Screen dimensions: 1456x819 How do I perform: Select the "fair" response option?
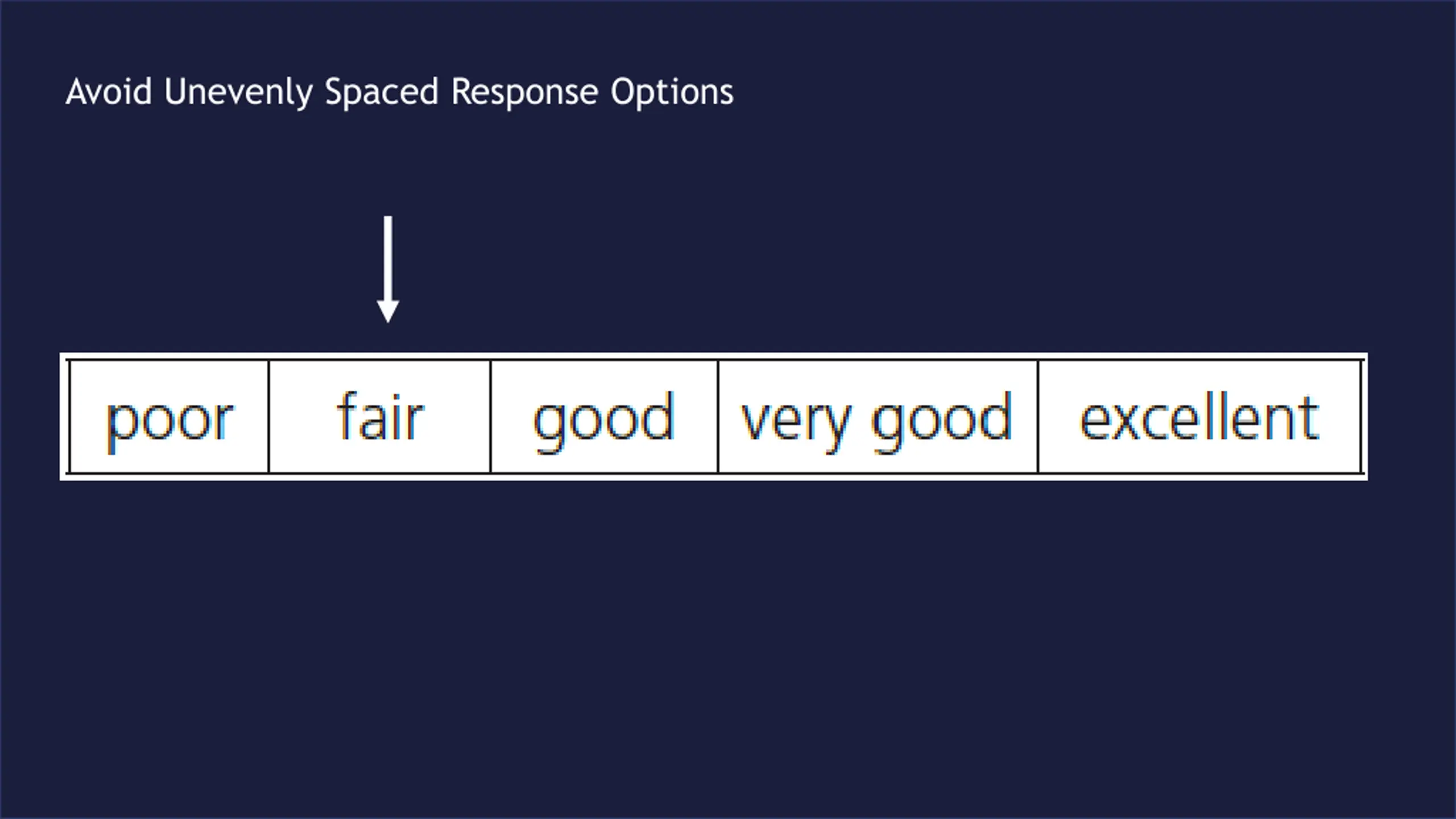click(x=379, y=416)
